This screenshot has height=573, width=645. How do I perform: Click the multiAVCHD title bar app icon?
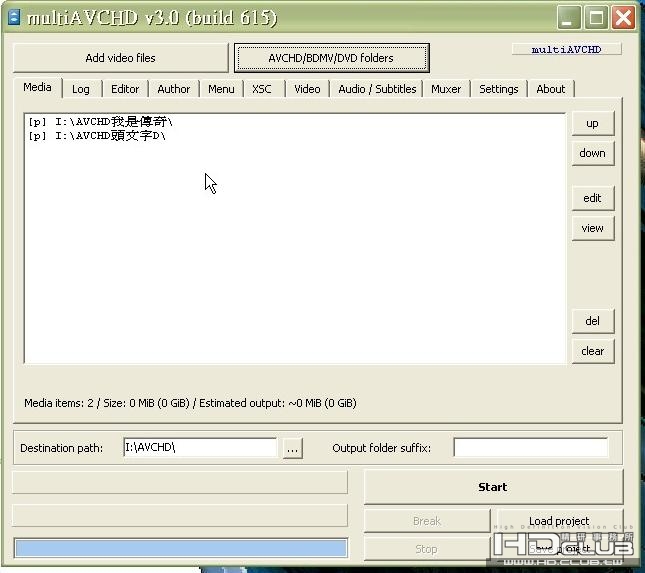[x=14, y=17]
